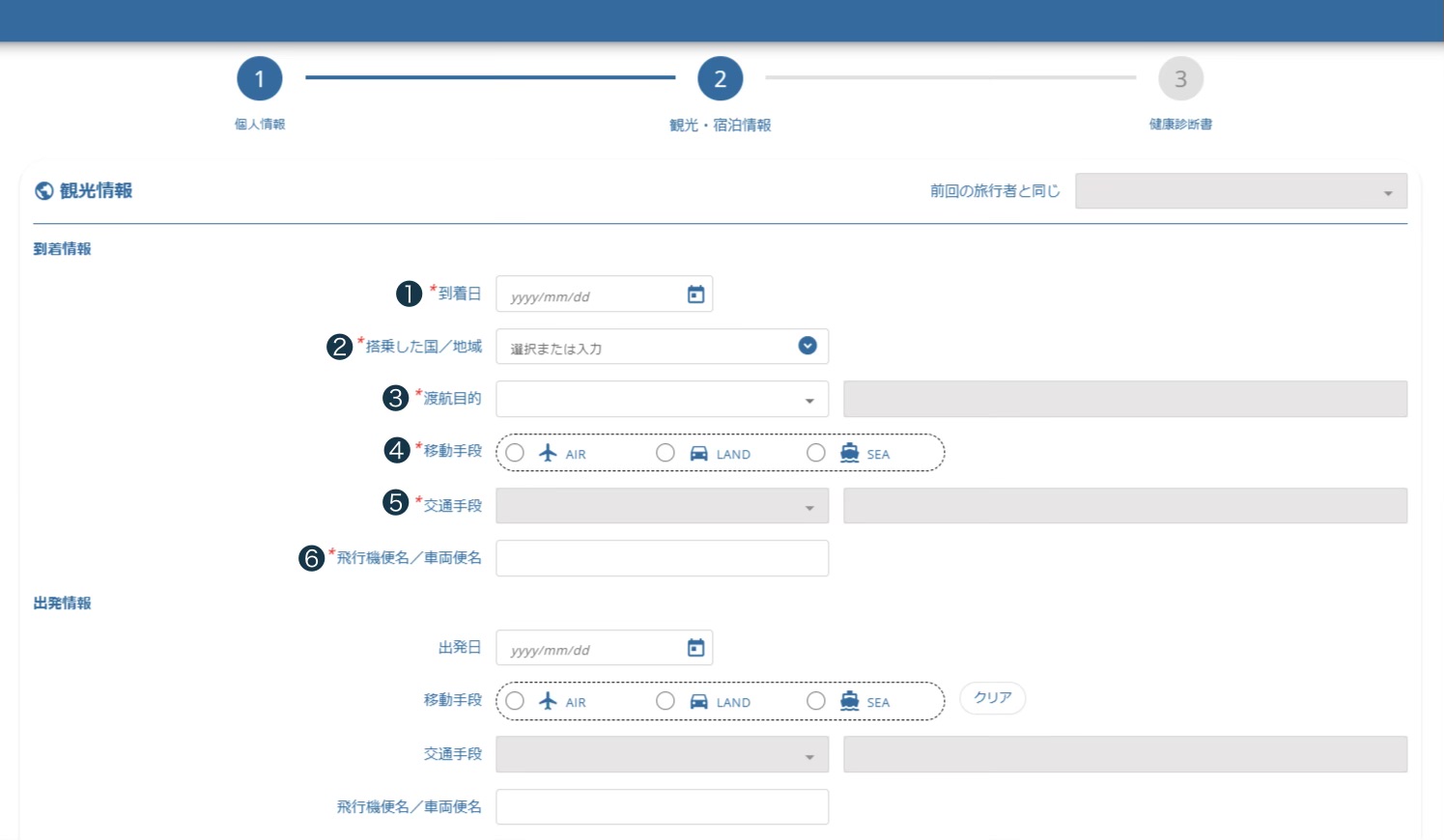Click the airplane icon in arrival 移動手段

[548, 453]
